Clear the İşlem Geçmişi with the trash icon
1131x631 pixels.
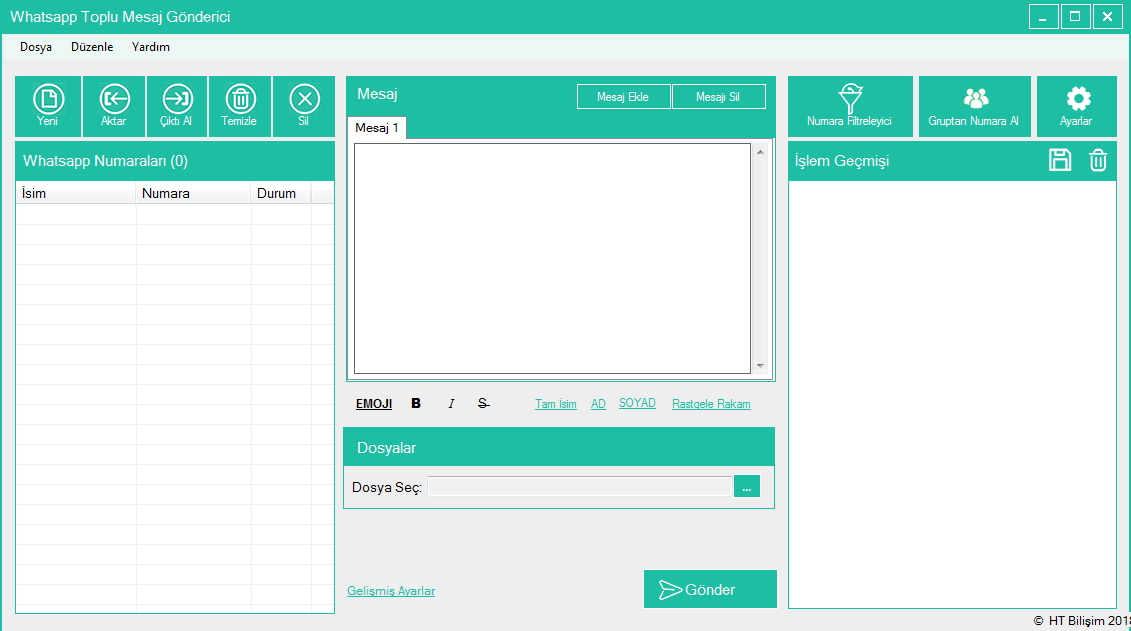[1098, 160]
